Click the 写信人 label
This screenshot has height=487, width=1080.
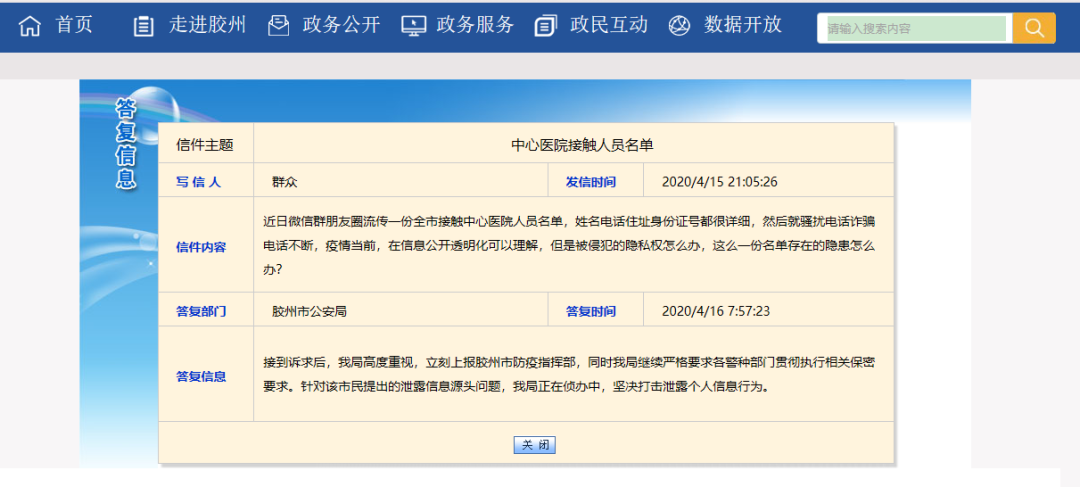pyautogui.click(x=198, y=183)
